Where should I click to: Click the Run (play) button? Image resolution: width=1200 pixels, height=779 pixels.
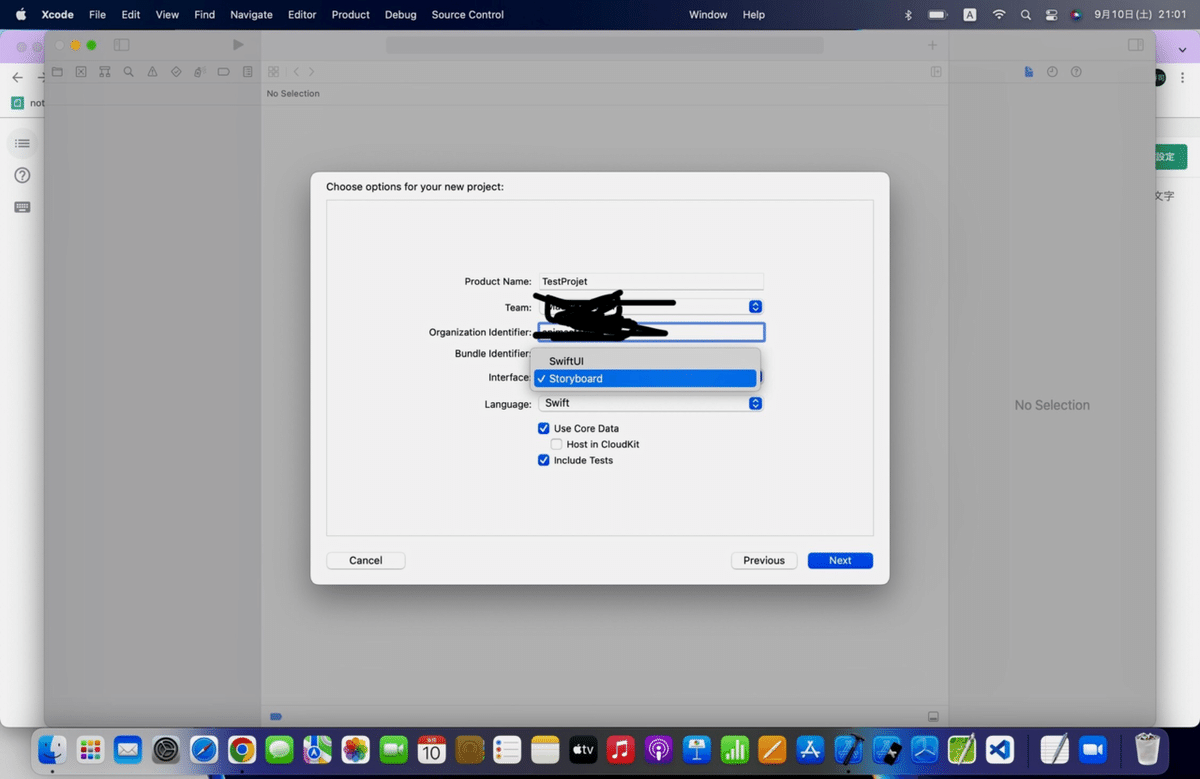238,45
